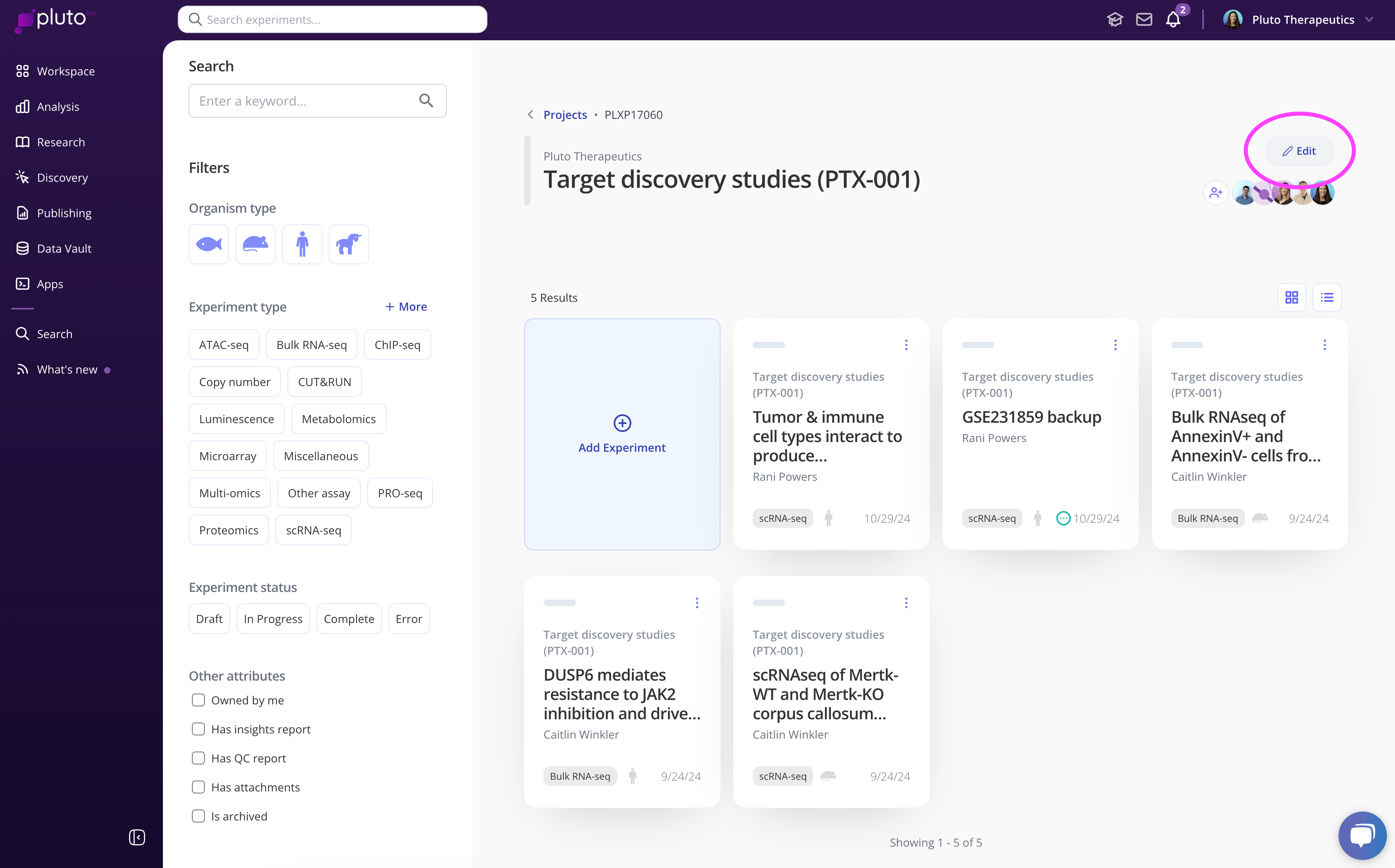Enable the Owned by me checkbox
Image resolution: width=1395 pixels, height=868 pixels.
pyautogui.click(x=198, y=700)
